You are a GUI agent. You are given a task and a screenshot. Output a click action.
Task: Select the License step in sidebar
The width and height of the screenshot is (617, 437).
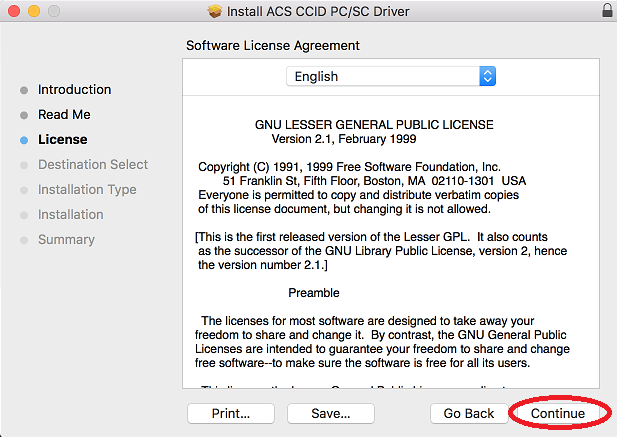[63, 140]
